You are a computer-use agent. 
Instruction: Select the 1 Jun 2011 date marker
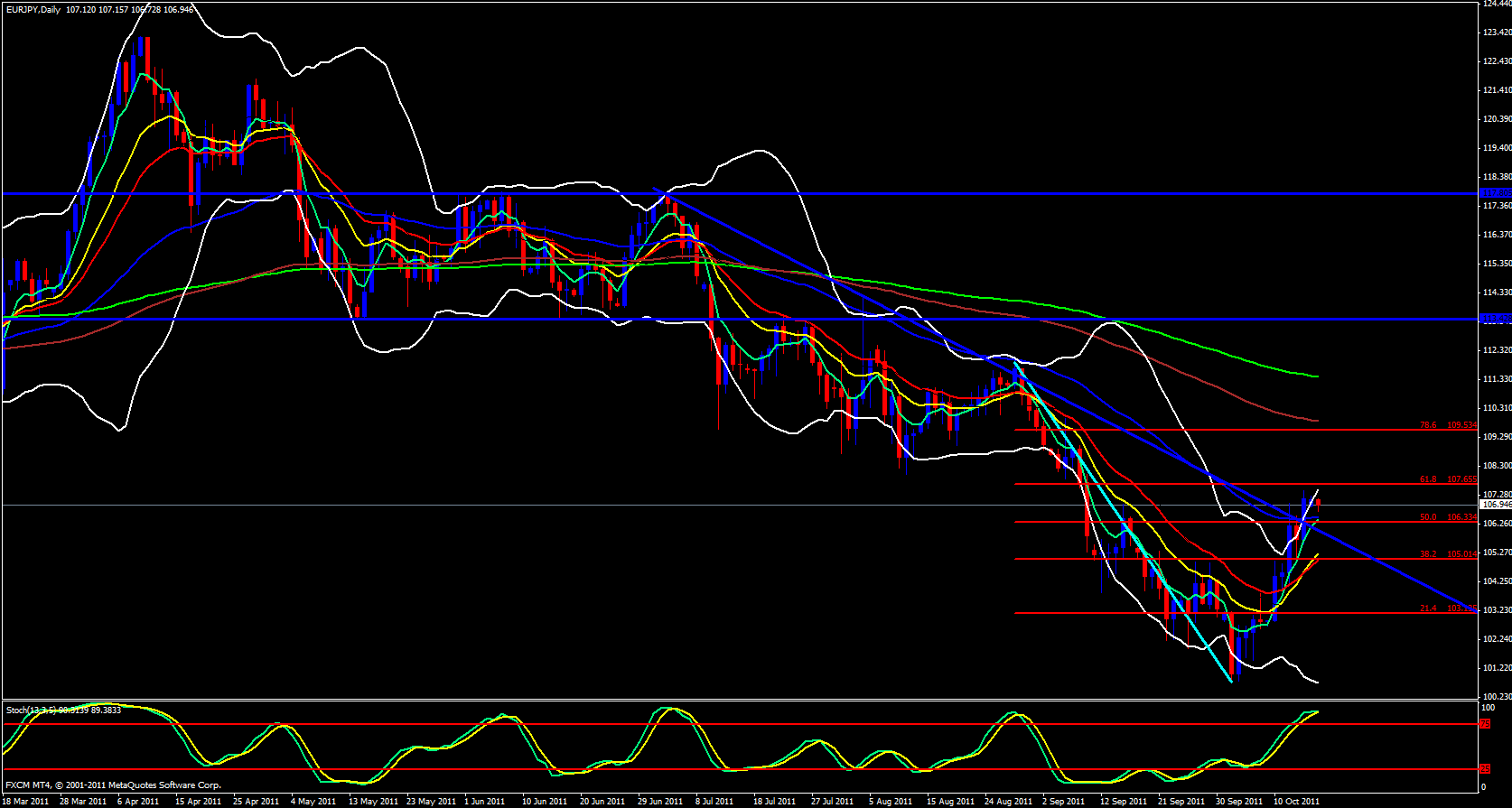[x=484, y=801]
